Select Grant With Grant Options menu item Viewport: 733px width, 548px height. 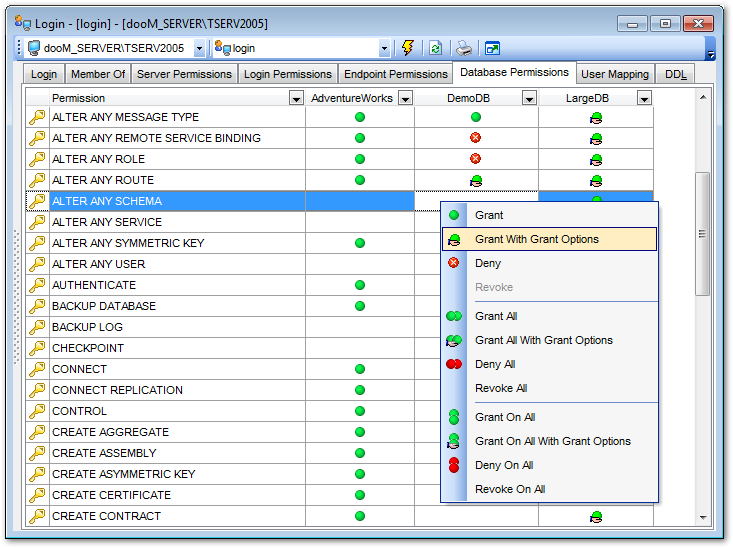(537, 239)
